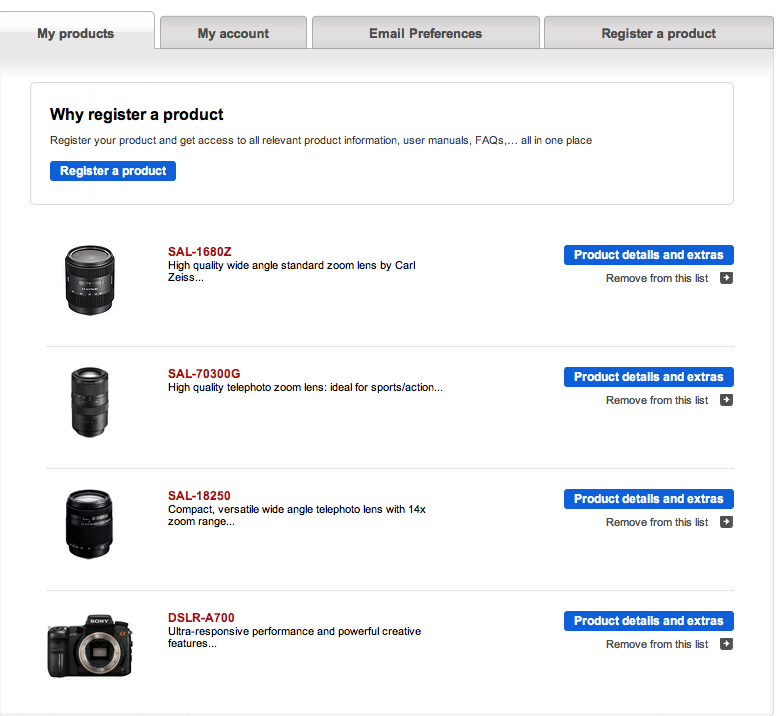The height and width of the screenshot is (716, 784).
Task: Click the arrow icon beside SAL-70300G remove link
Action: pyautogui.click(x=727, y=401)
